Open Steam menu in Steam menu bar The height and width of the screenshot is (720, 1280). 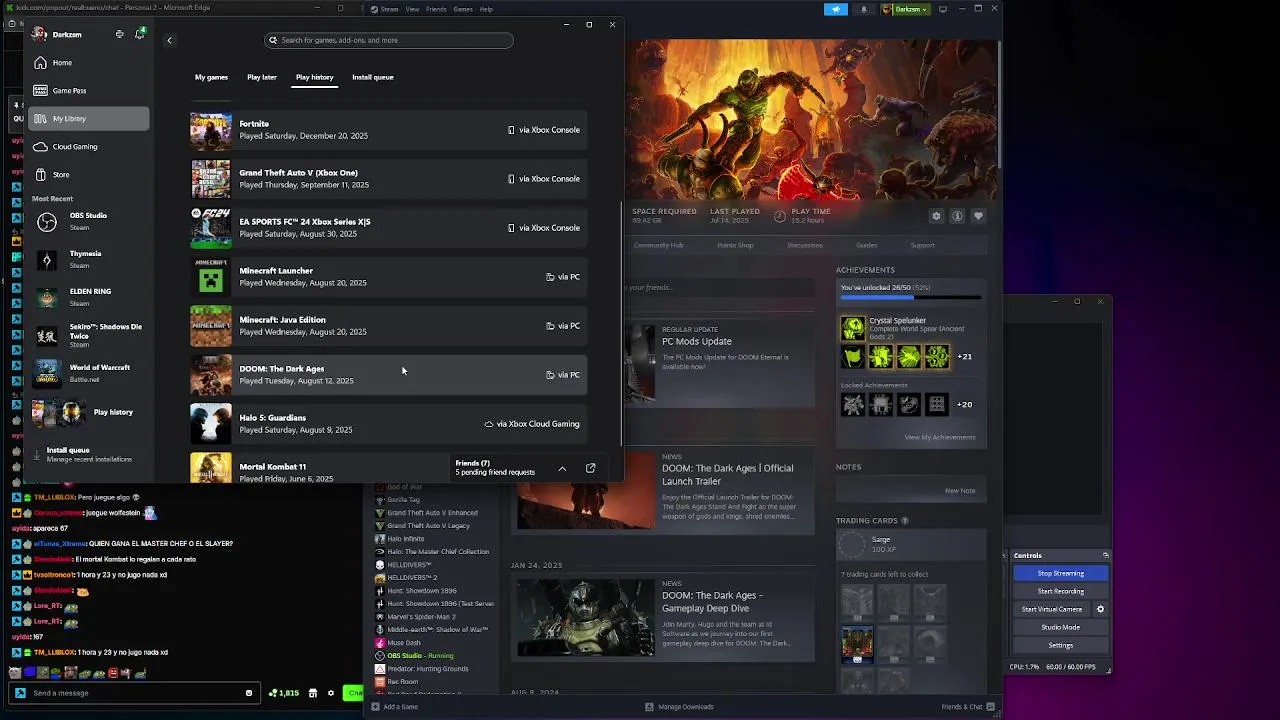click(x=386, y=9)
